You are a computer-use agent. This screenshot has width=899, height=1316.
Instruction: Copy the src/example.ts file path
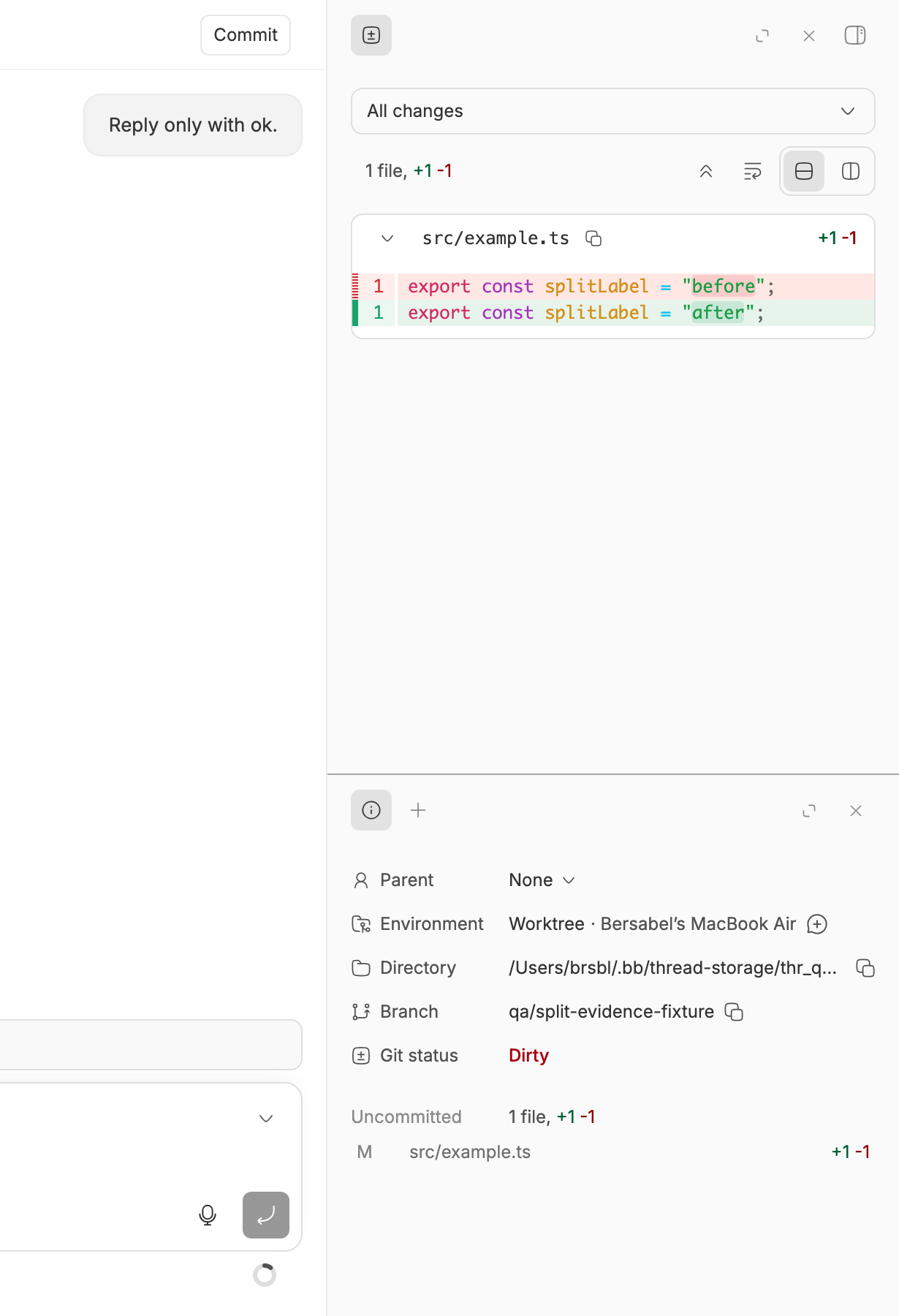[593, 238]
